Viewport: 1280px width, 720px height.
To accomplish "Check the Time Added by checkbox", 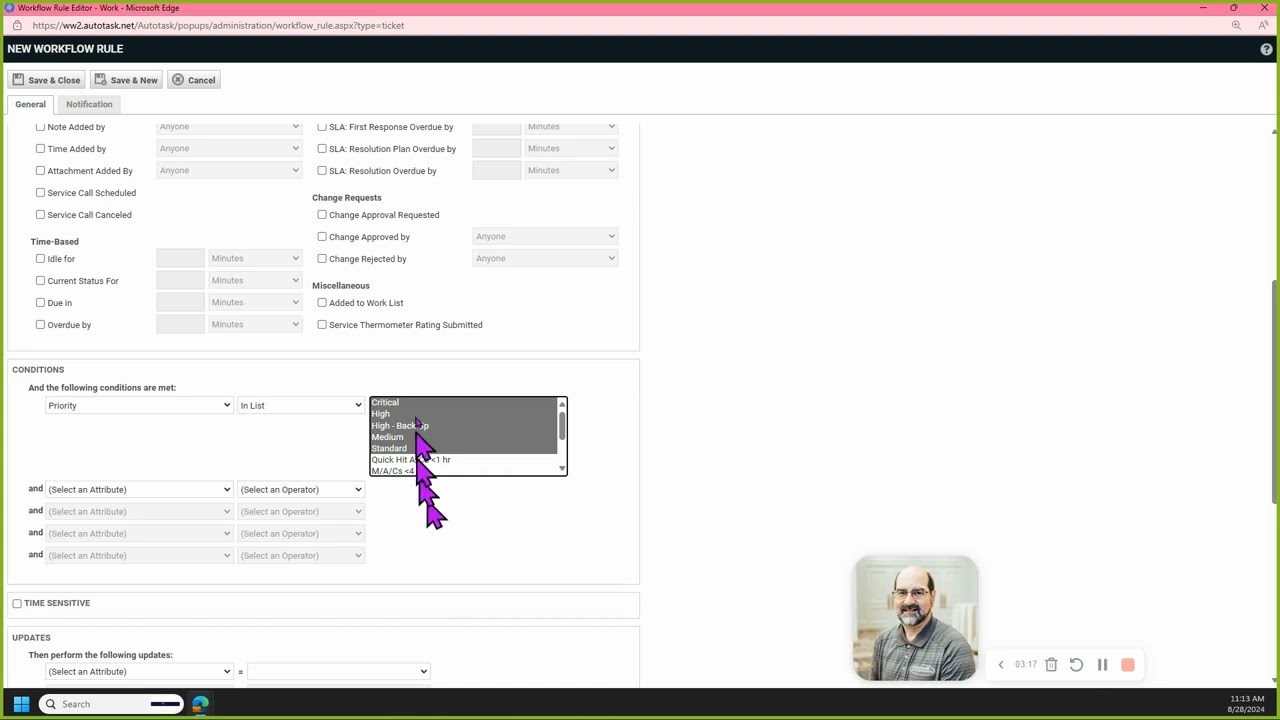I will 40,149.
